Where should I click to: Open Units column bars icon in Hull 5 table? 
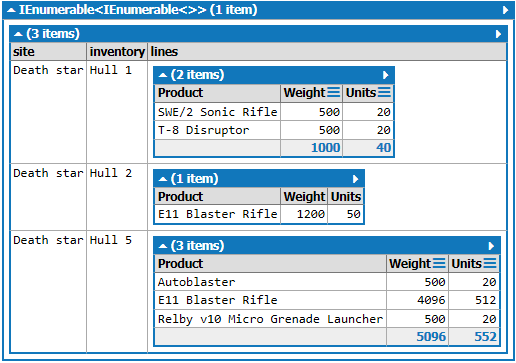click(x=490, y=263)
